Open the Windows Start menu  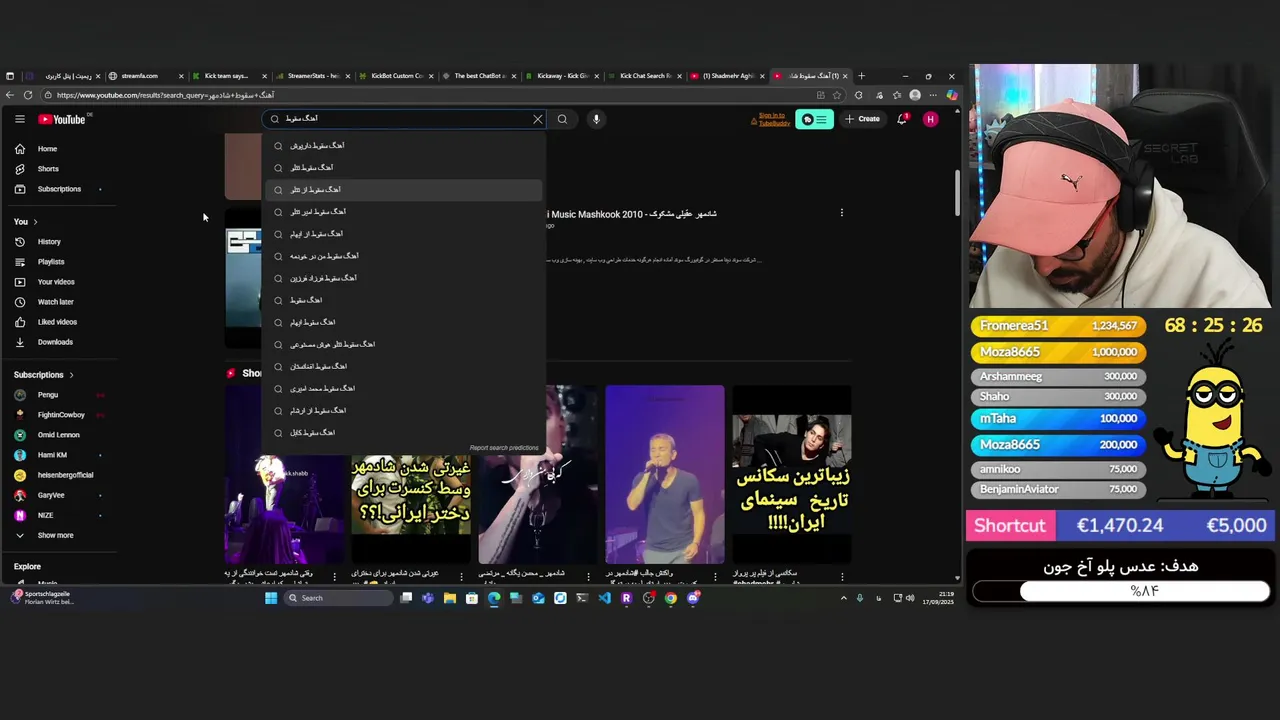click(271, 598)
